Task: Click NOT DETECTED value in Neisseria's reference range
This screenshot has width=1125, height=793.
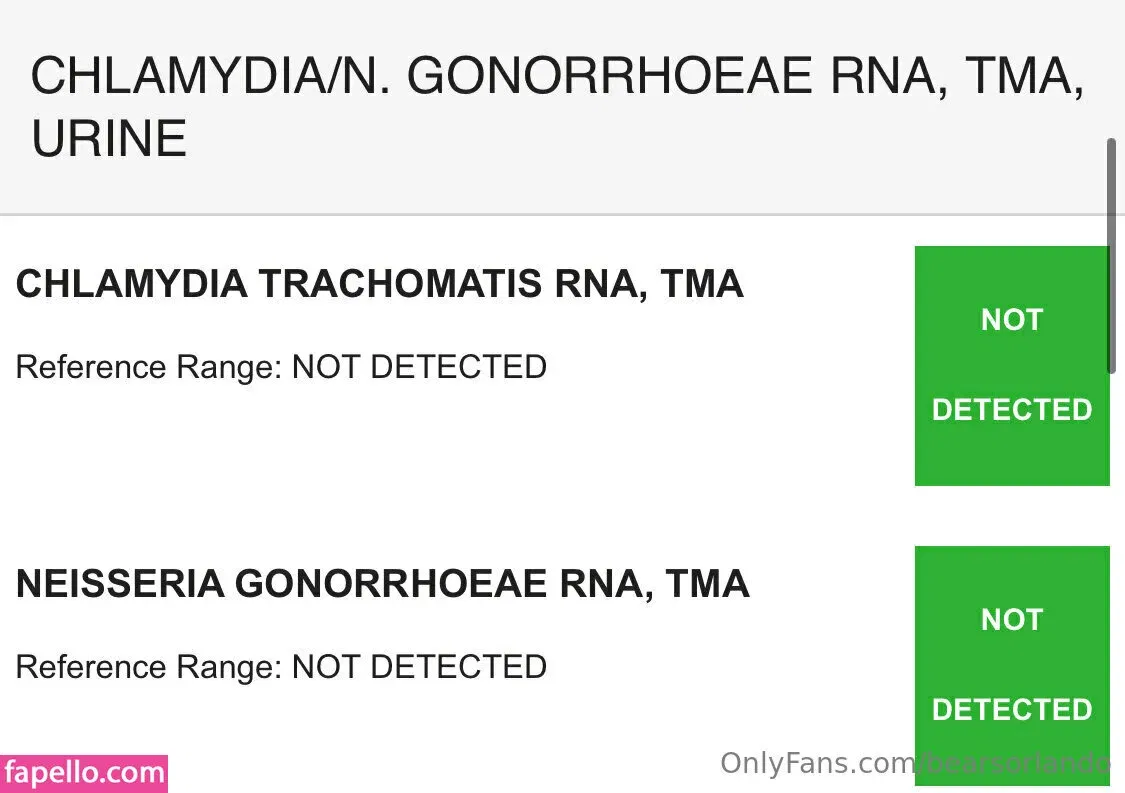Action: pos(419,667)
